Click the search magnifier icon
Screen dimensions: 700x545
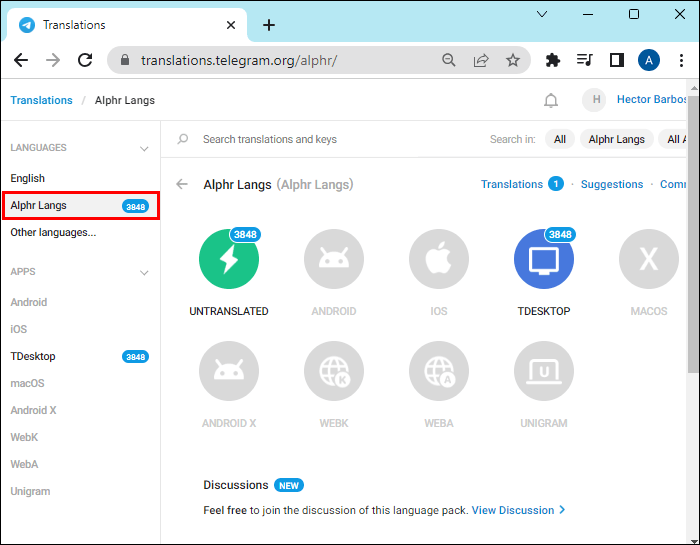[x=183, y=139]
